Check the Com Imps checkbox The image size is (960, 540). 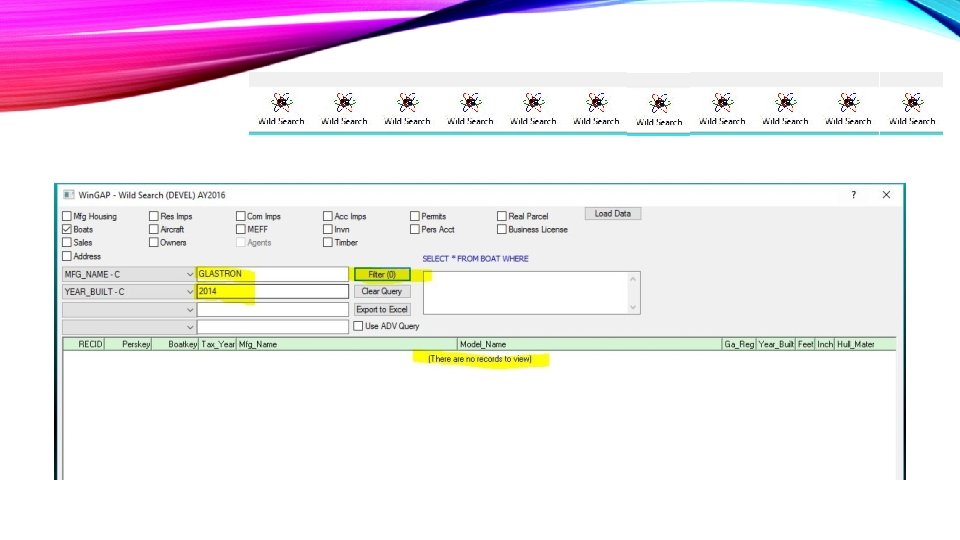click(241, 216)
